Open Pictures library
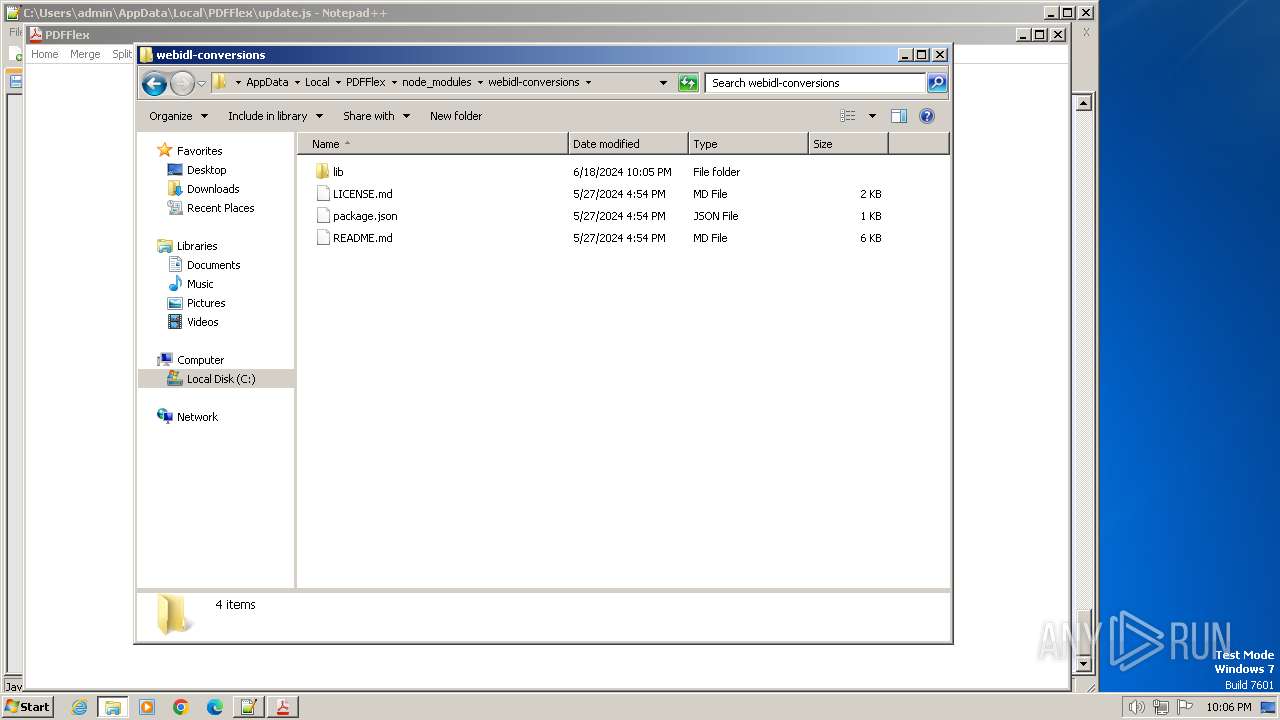This screenshot has height=720, width=1280. [206, 303]
